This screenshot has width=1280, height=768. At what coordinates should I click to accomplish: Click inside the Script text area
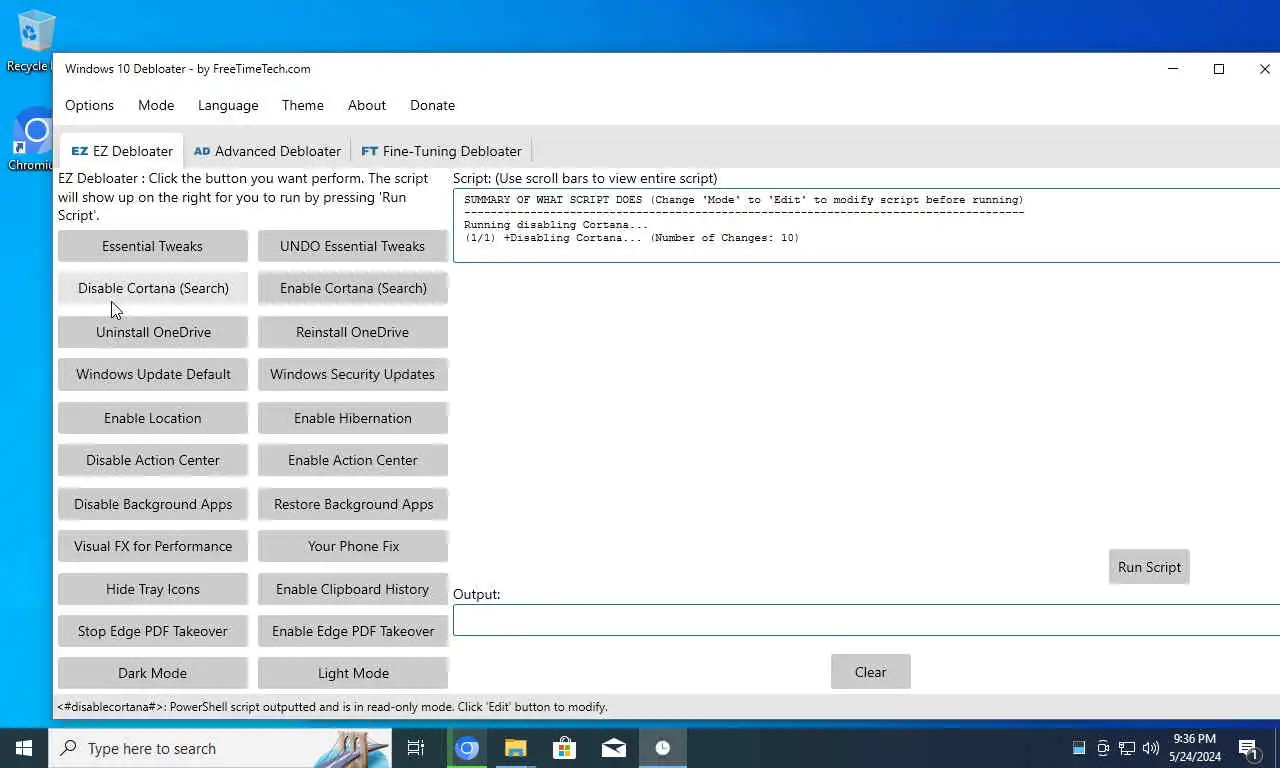[x=866, y=225]
